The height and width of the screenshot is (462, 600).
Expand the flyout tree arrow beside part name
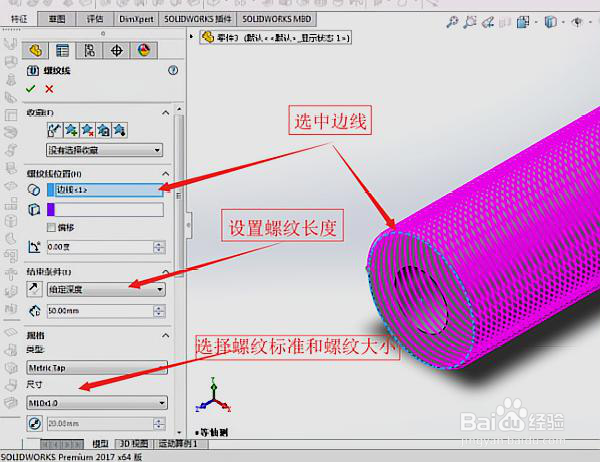point(192,36)
